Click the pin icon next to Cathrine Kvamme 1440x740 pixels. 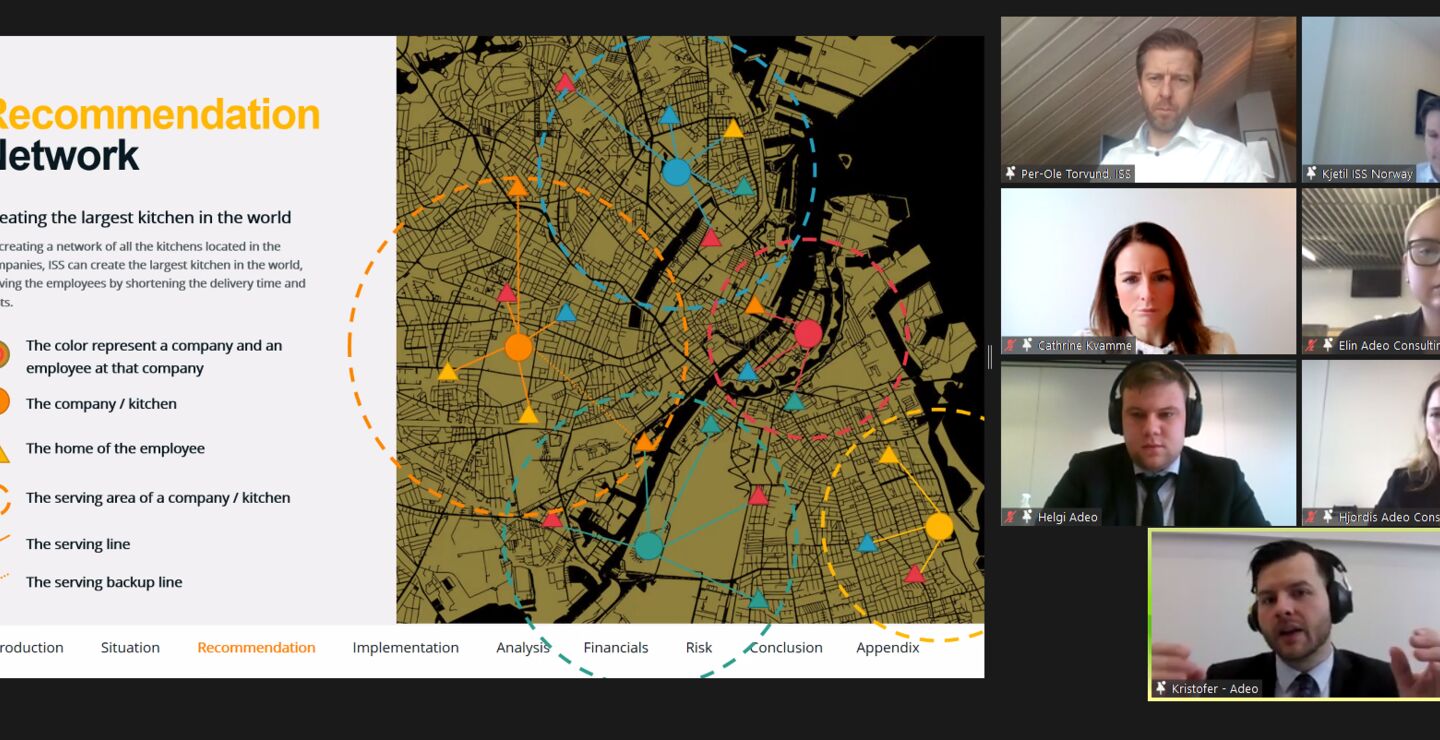[x=1026, y=346]
